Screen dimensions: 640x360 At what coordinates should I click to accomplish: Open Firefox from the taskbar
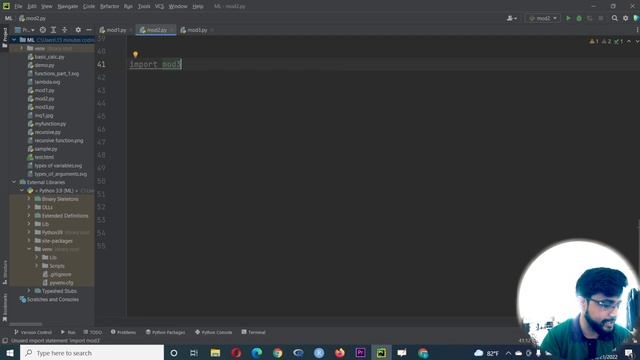point(340,353)
